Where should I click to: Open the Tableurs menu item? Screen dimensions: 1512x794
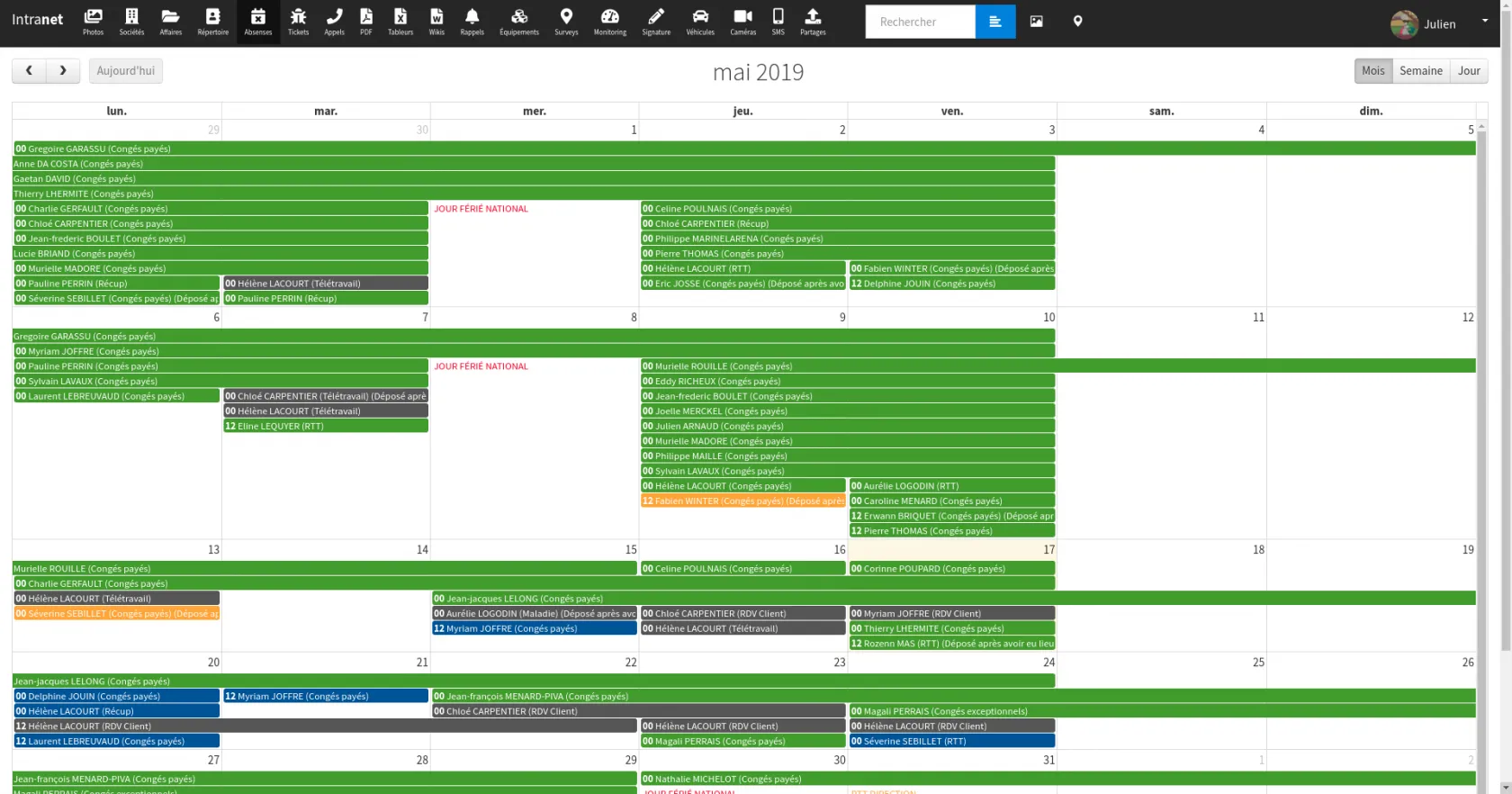[400, 22]
